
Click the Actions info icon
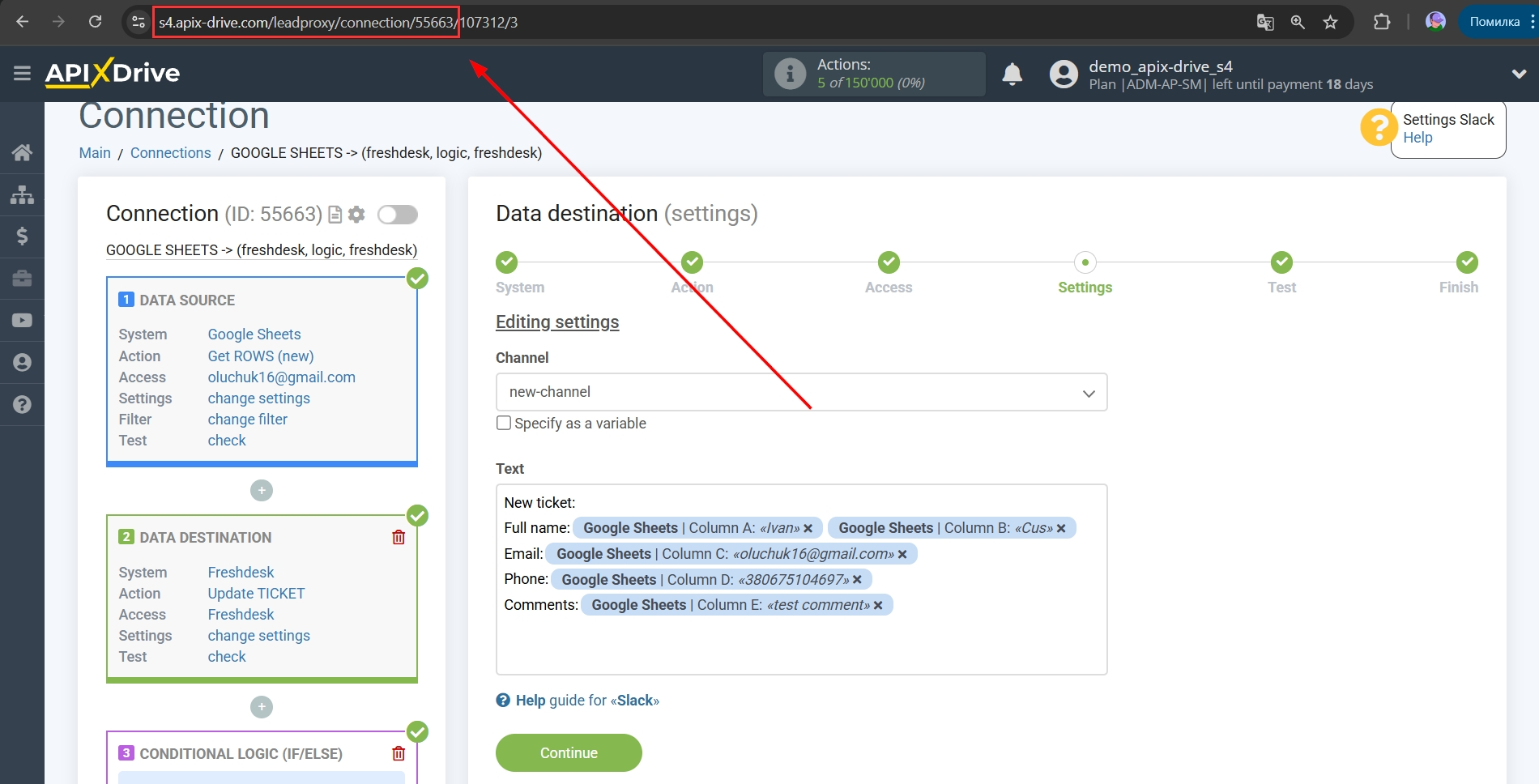click(x=790, y=74)
